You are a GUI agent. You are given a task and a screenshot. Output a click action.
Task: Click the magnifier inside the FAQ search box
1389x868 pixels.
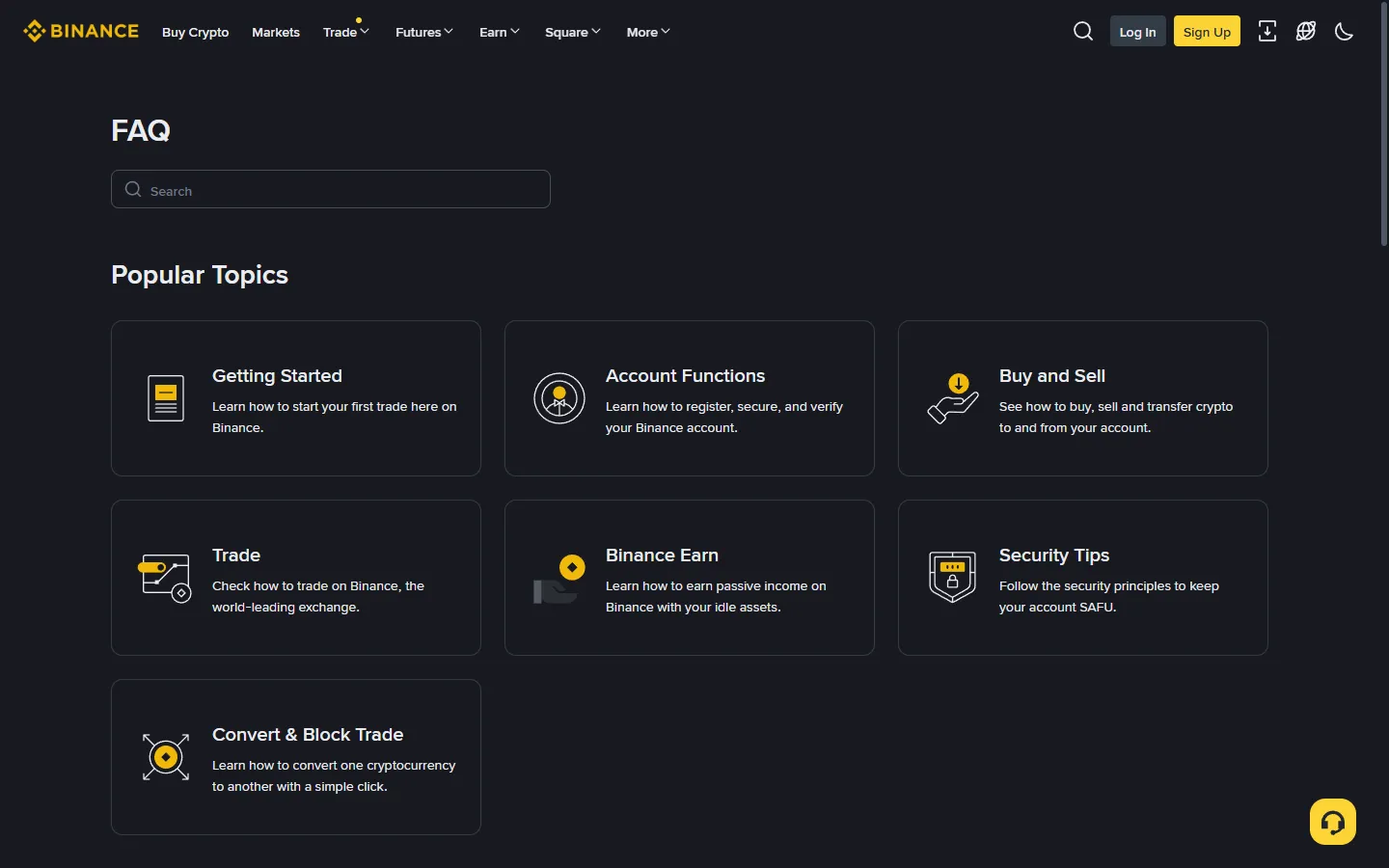pyautogui.click(x=133, y=189)
